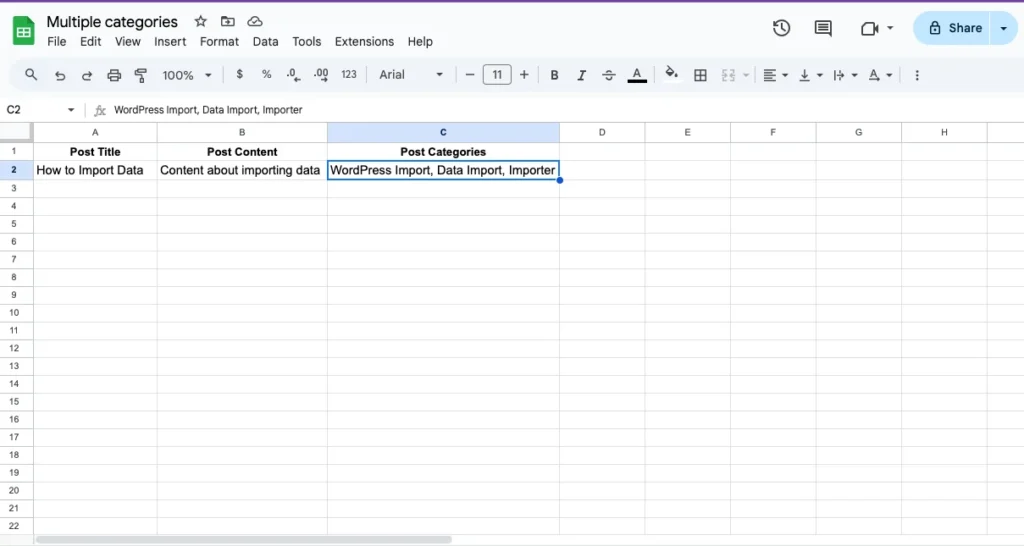Click the undo arrow
Viewport: 1024px width, 546px height.
60,75
